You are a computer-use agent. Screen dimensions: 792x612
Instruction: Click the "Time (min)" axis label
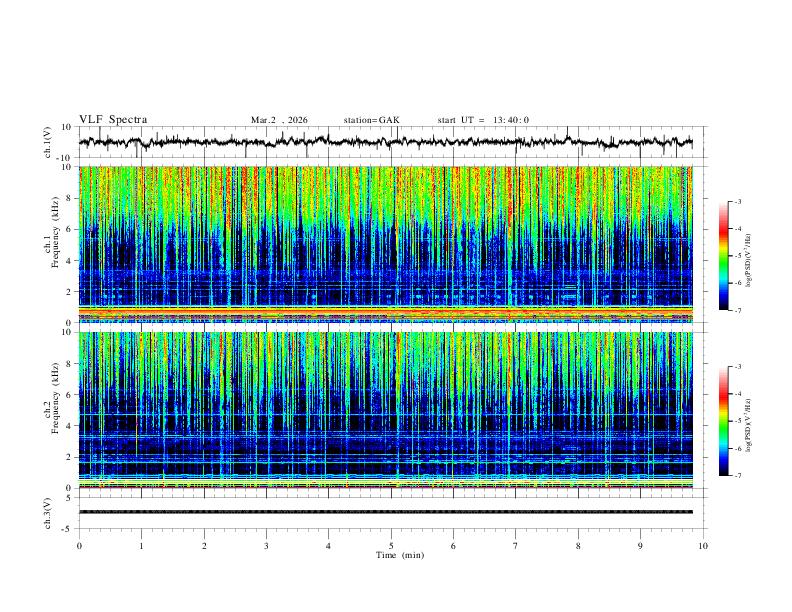400,555
